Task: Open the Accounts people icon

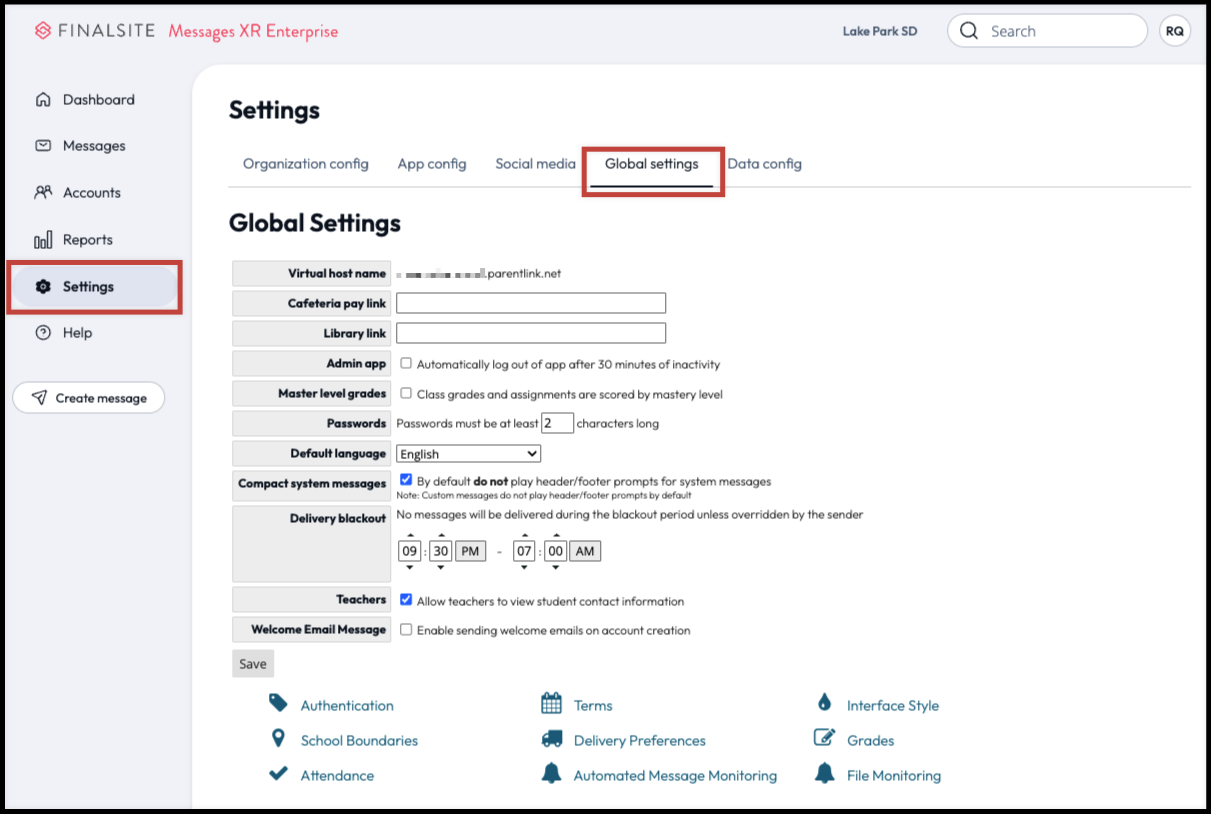Action: (x=42, y=192)
